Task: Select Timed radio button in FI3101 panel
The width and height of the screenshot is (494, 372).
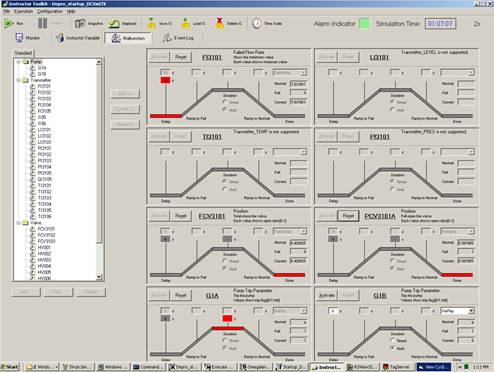Action: pyautogui.click(x=225, y=102)
